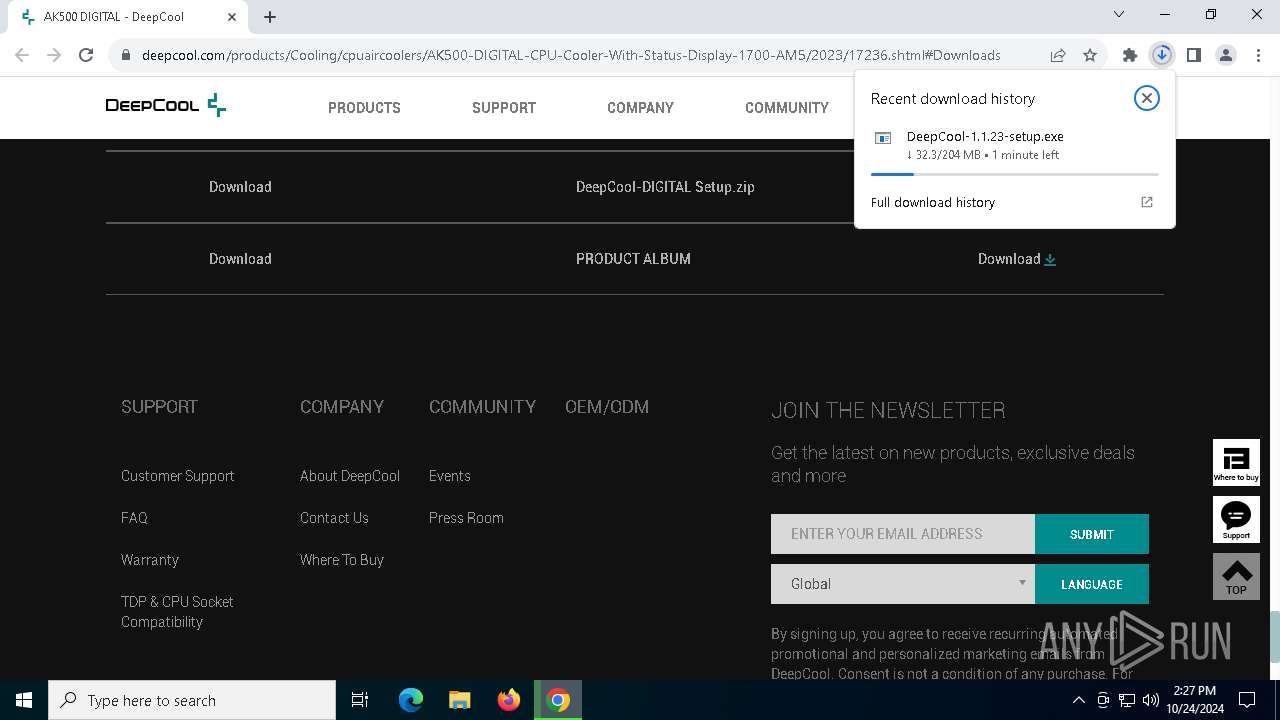Open File Explorer from the taskbar
Viewport: 1280px width, 720px height.
(x=460, y=700)
